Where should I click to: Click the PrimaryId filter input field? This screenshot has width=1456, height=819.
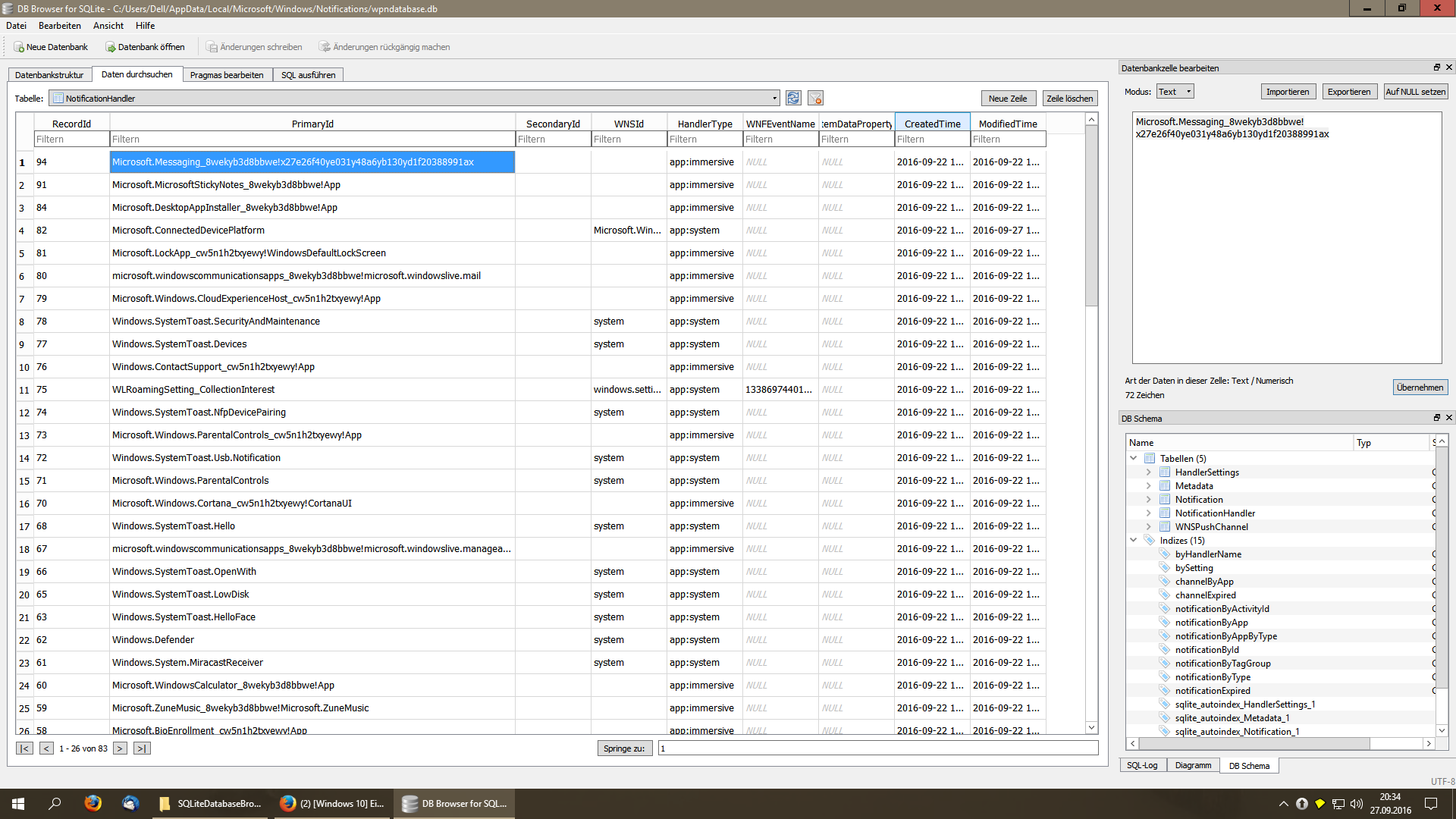(x=312, y=140)
